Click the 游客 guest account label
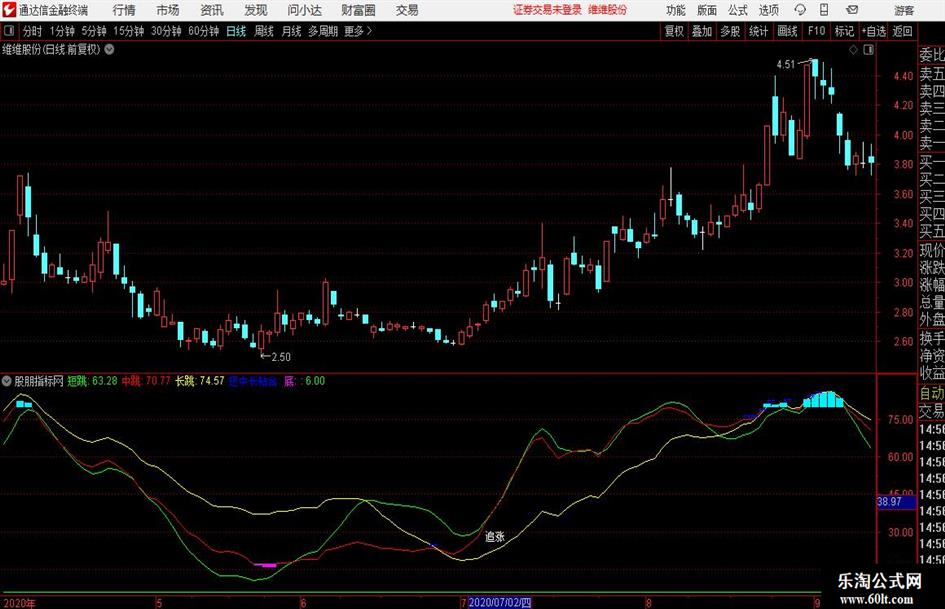This screenshot has height=609, width=945. pos(904,10)
